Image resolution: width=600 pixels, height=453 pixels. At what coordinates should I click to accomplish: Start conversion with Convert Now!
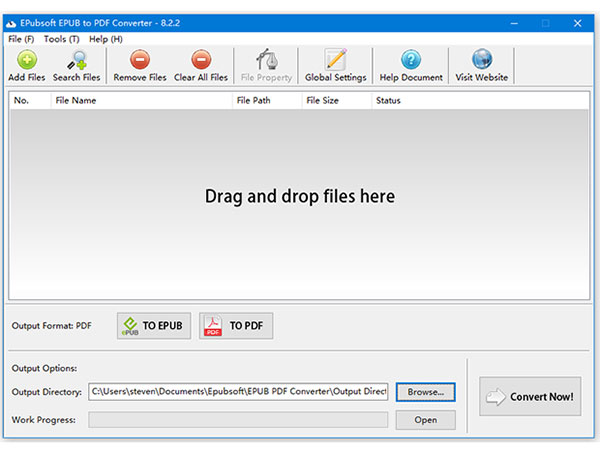click(530, 396)
